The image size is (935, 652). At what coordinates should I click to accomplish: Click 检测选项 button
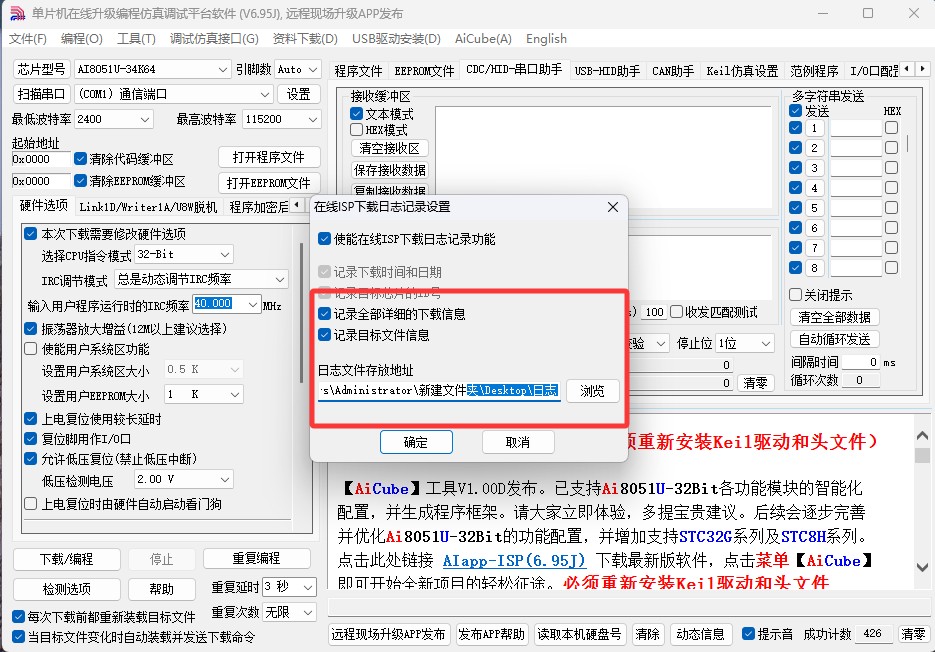click(x=67, y=589)
